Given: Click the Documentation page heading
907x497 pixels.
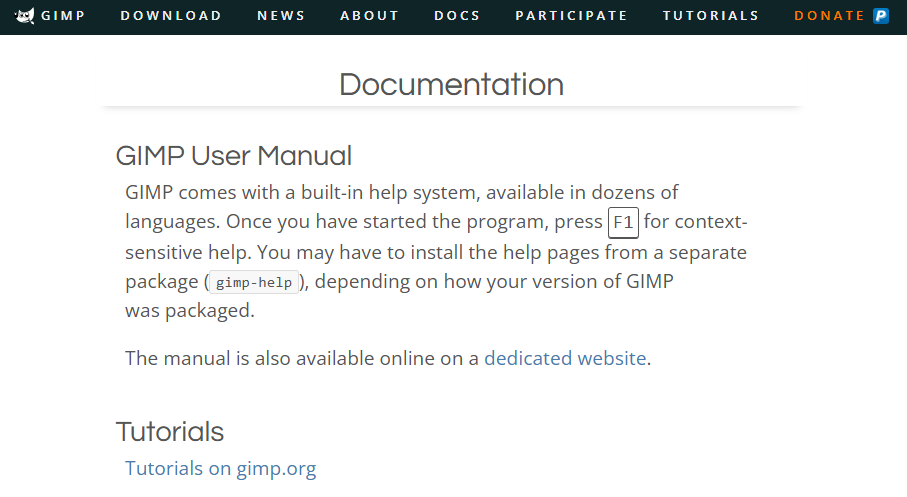Looking at the screenshot, I should 451,84.
